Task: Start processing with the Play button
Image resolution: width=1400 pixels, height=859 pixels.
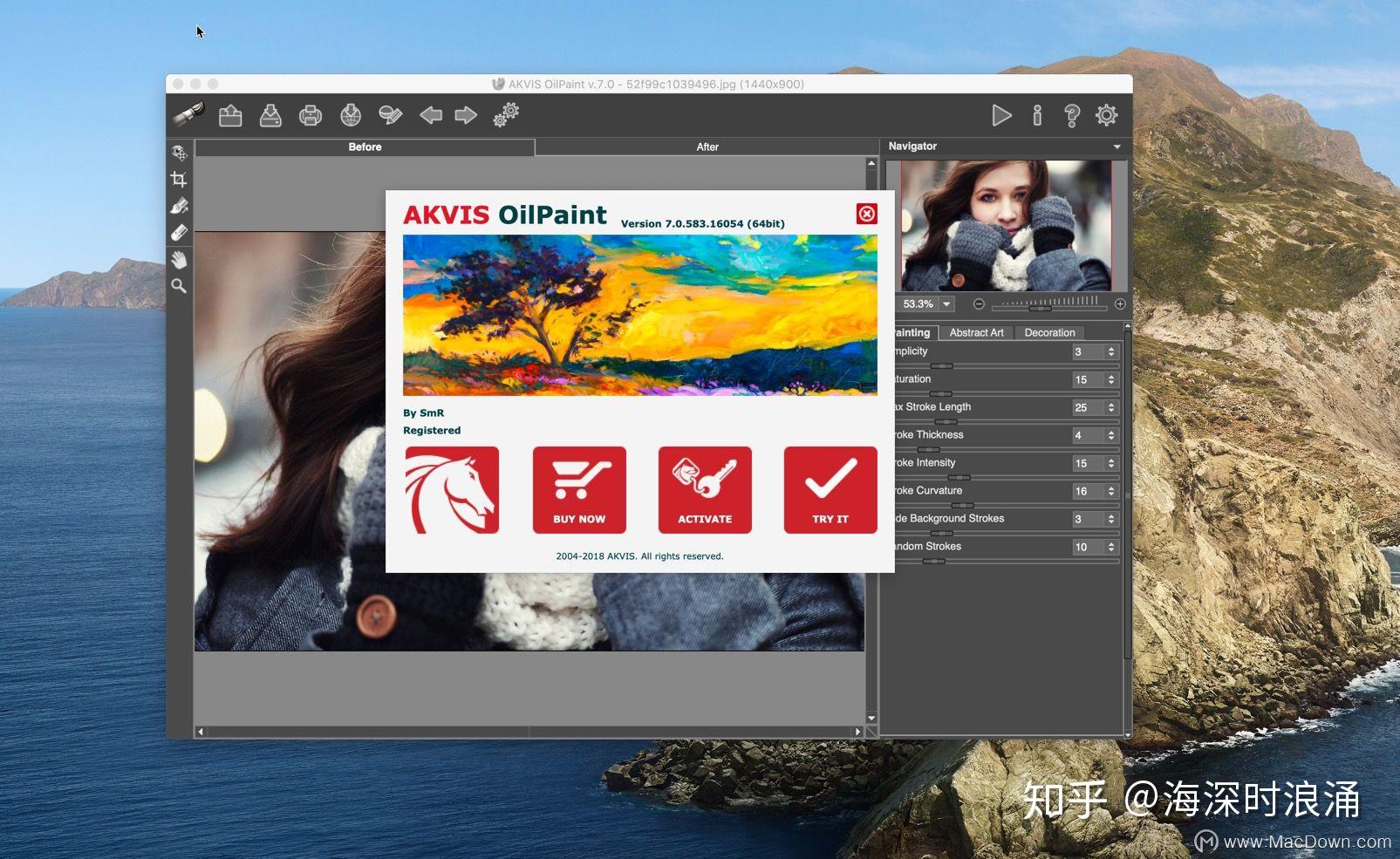Action: (1001, 114)
